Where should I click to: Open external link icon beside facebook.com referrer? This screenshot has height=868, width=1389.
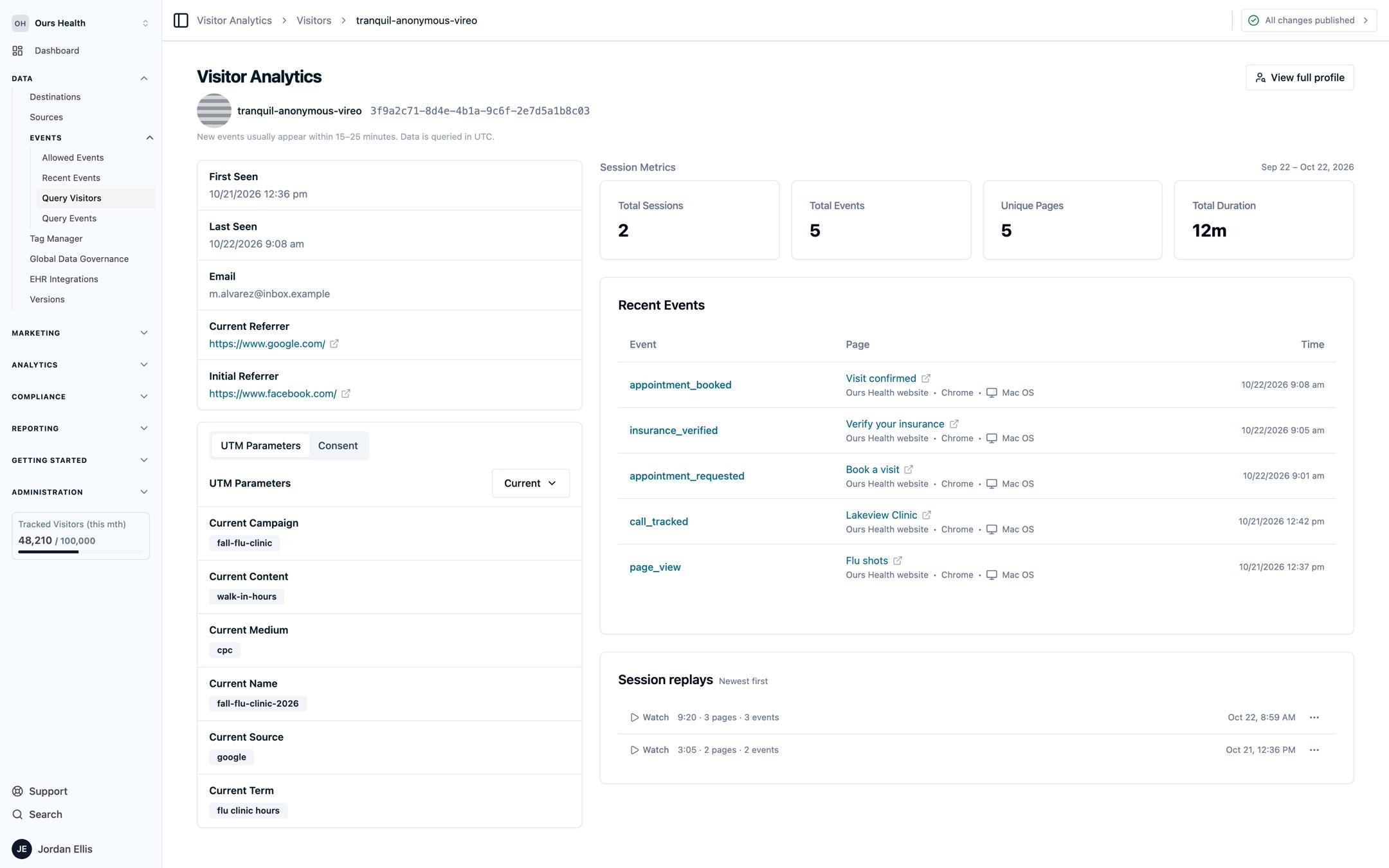click(x=346, y=393)
